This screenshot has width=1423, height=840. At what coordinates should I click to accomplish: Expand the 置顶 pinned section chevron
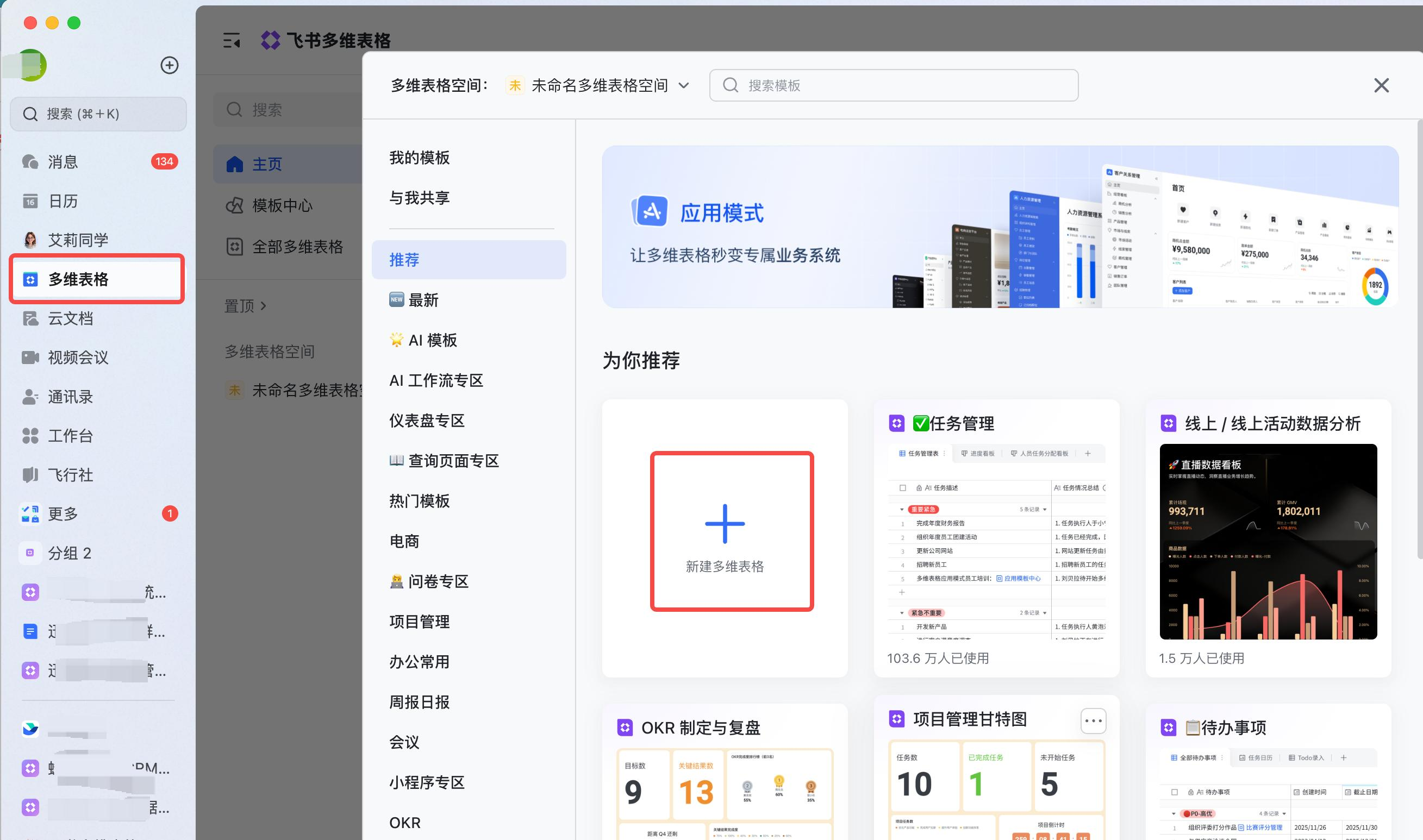pyautogui.click(x=263, y=306)
